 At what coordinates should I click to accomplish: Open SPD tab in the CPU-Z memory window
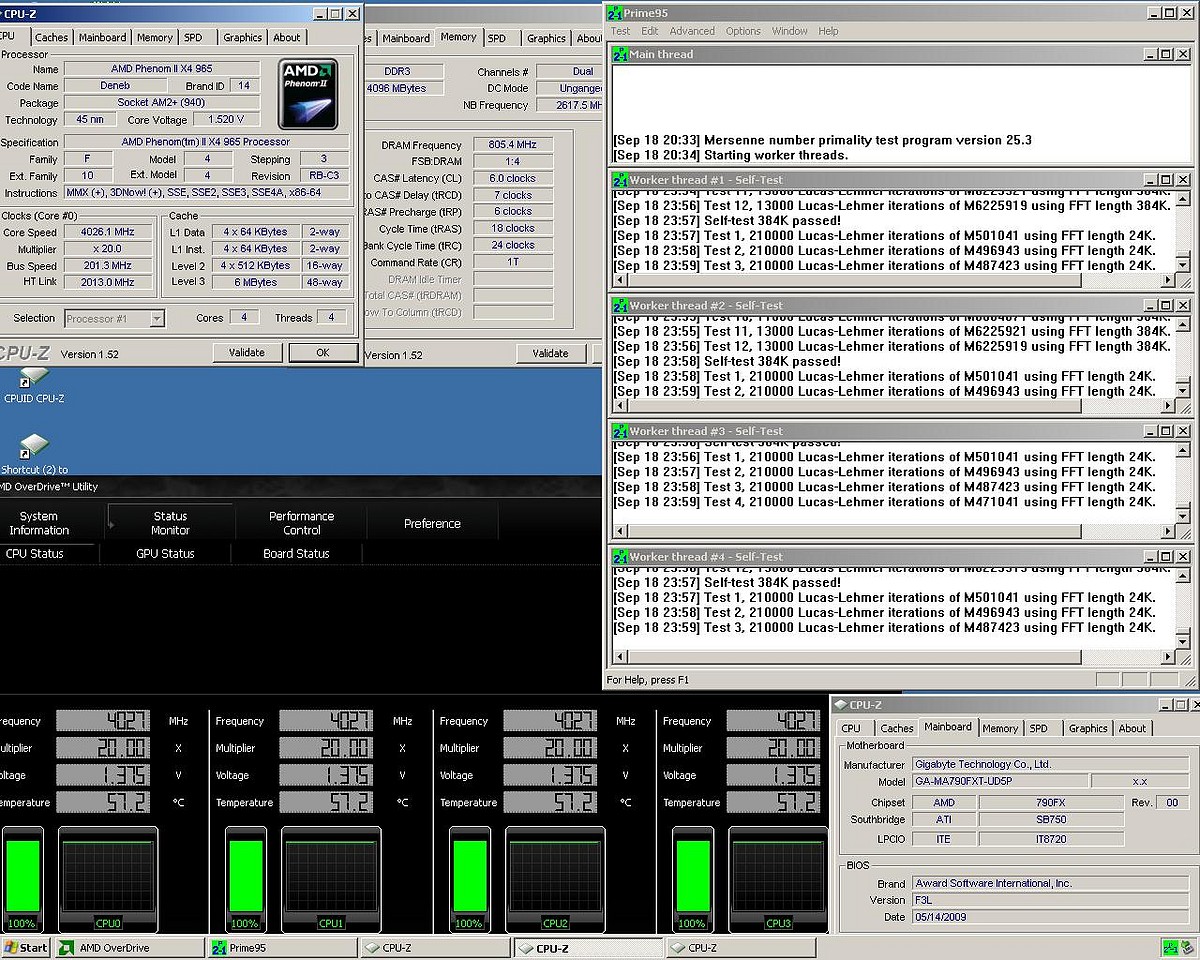click(x=497, y=38)
